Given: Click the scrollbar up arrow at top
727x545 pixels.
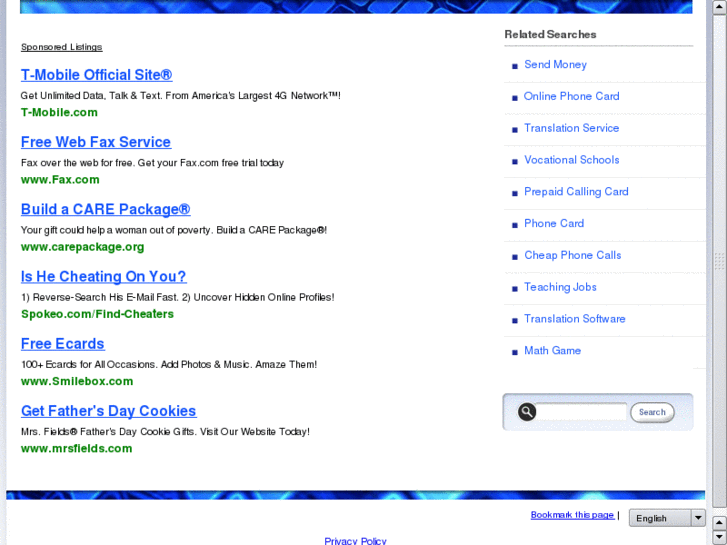Looking at the screenshot, I should 719,8.
